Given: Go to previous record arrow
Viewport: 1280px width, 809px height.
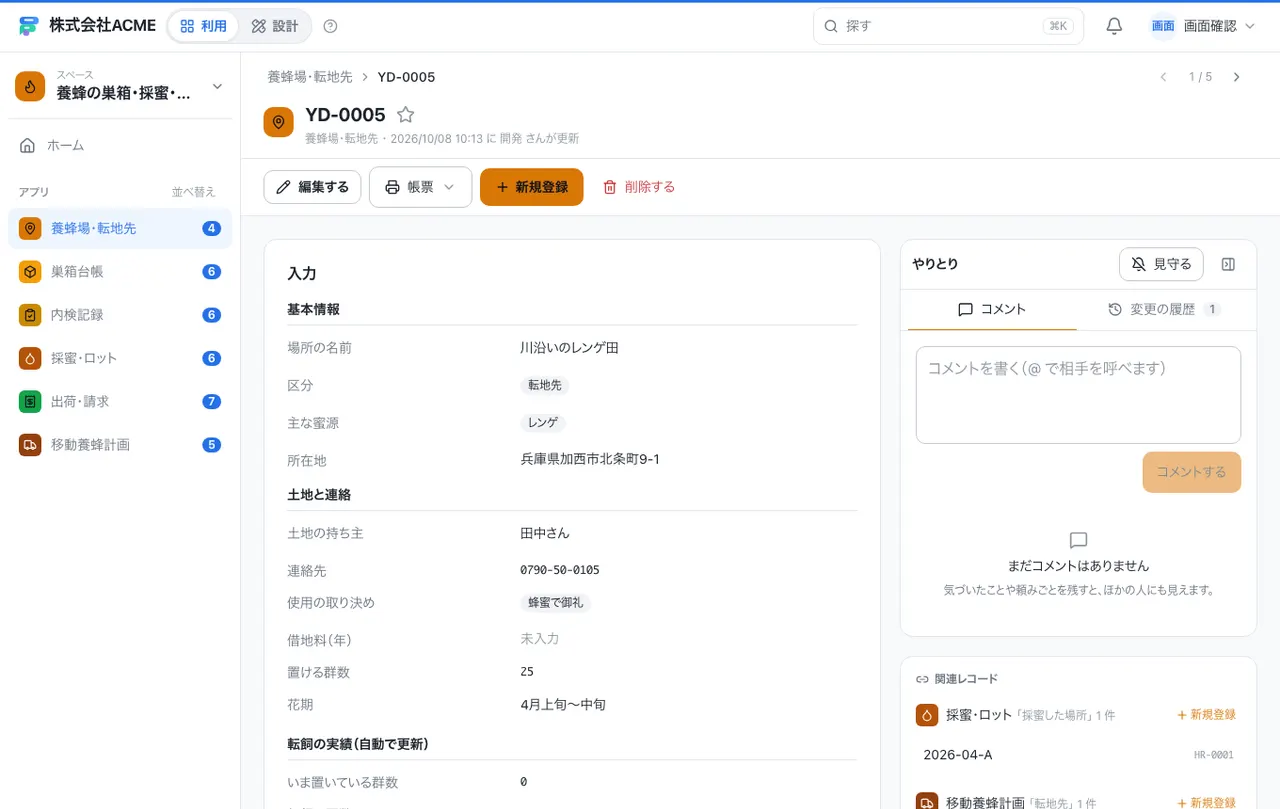Looking at the screenshot, I should point(1163,77).
